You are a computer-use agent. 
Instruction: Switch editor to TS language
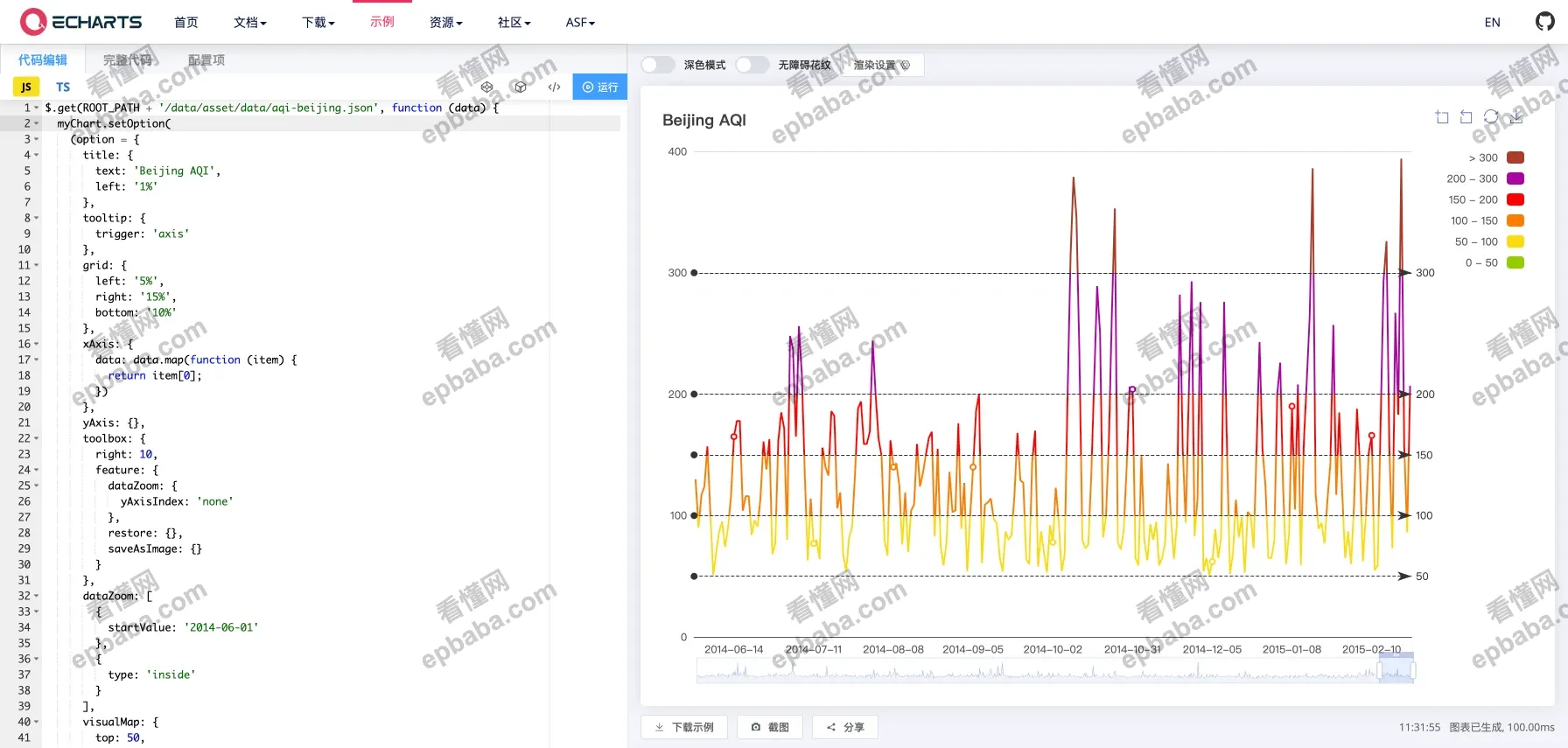click(x=63, y=87)
